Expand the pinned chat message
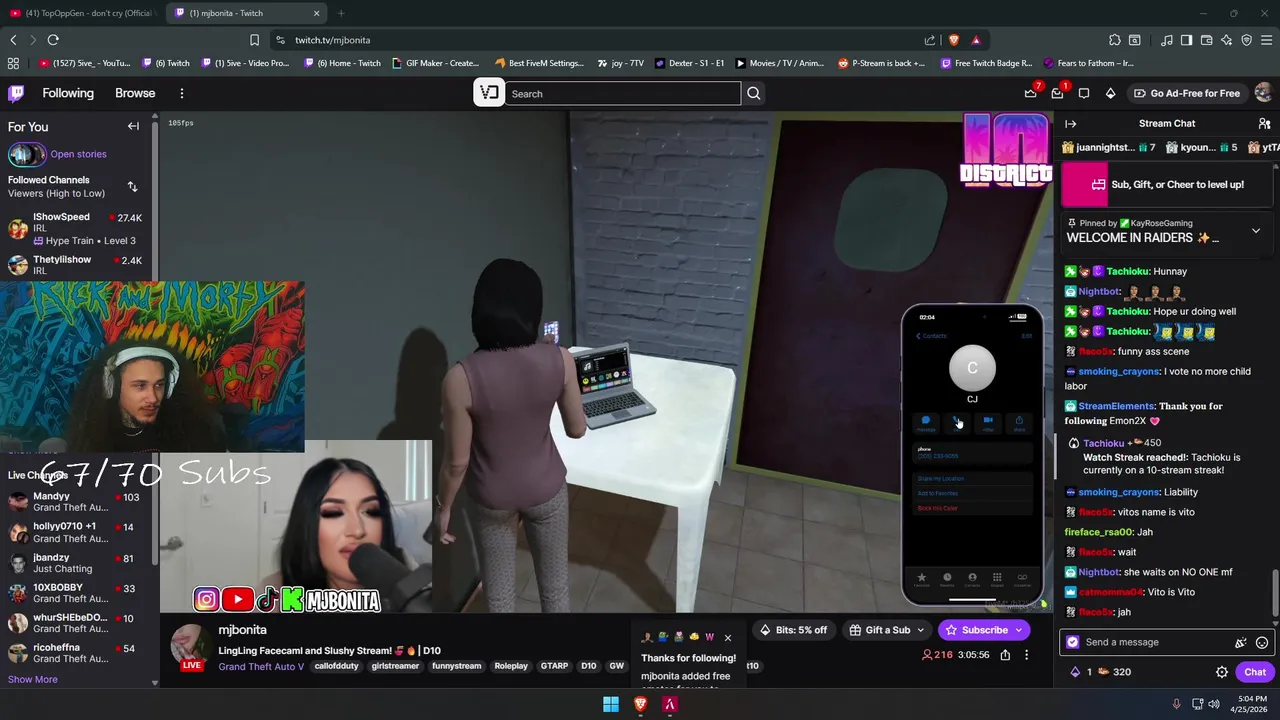 1256,231
